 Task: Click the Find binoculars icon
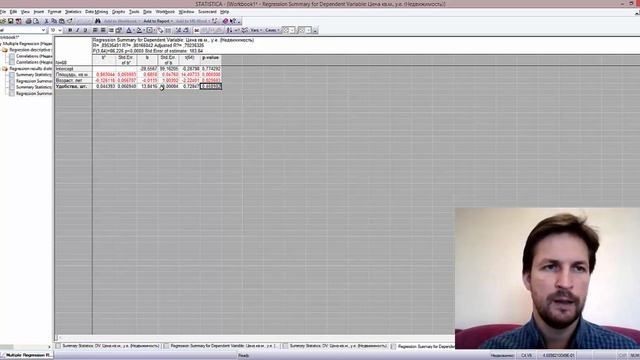point(98,21)
